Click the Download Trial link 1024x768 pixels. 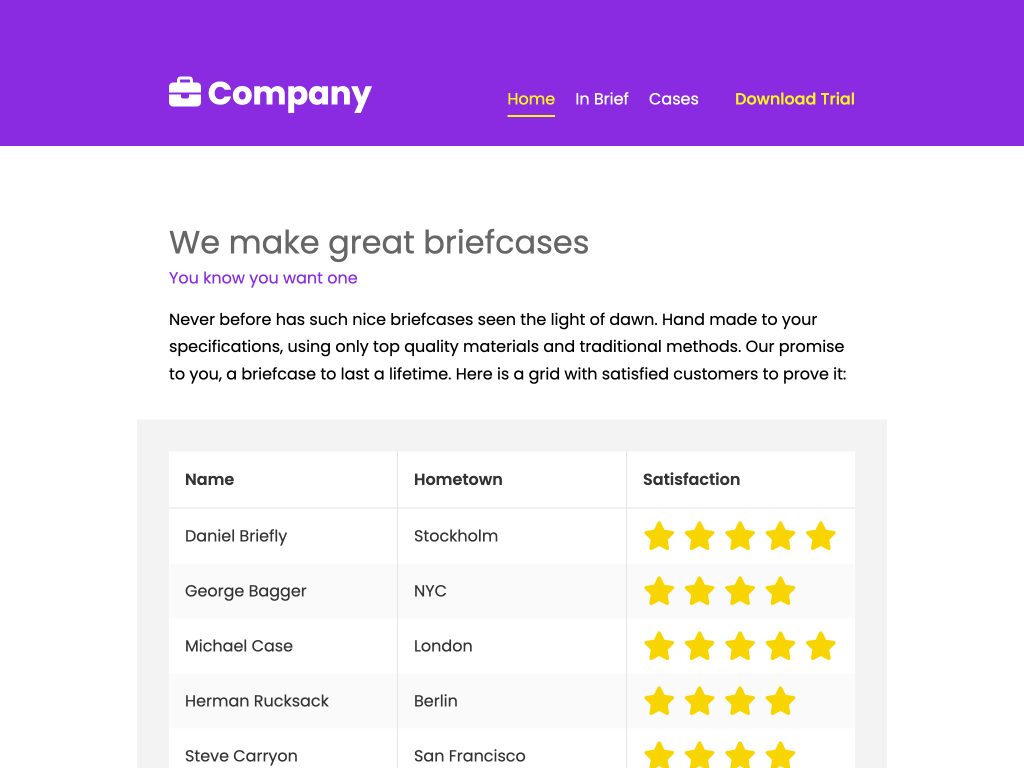pyautogui.click(x=795, y=99)
